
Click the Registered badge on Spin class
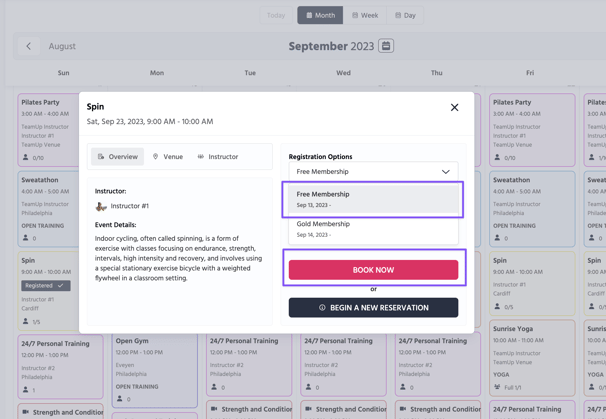click(x=46, y=285)
